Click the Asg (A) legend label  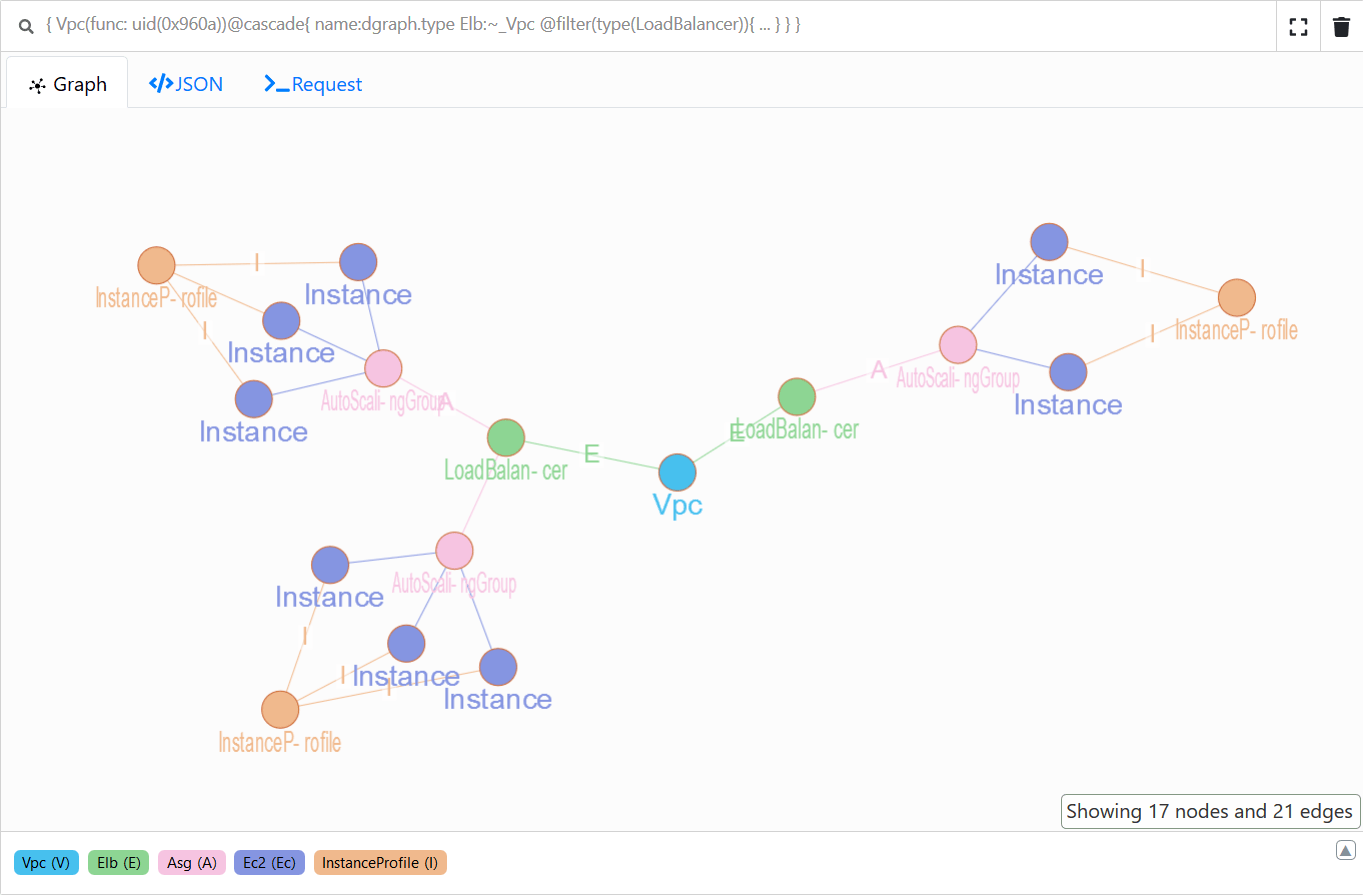(x=191, y=863)
